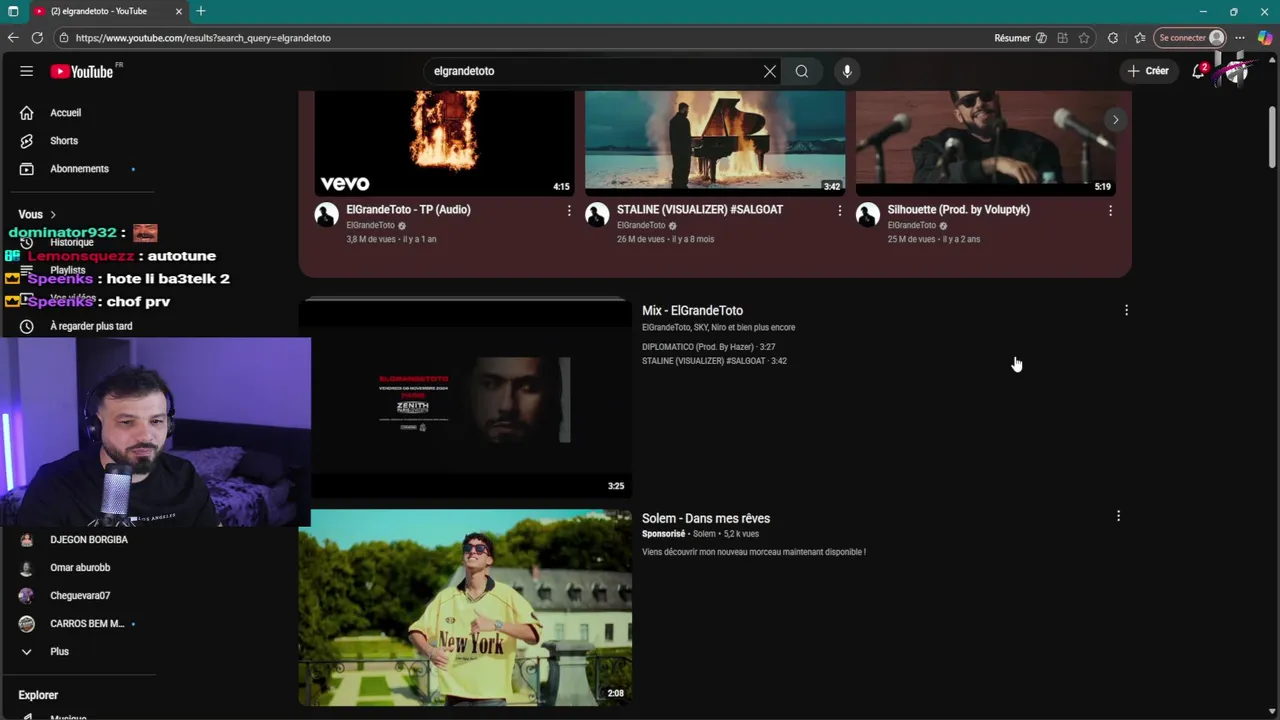Open options for Silhouette video
1280x720 pixels.
pyautogui.click(x=1110, y=211)
